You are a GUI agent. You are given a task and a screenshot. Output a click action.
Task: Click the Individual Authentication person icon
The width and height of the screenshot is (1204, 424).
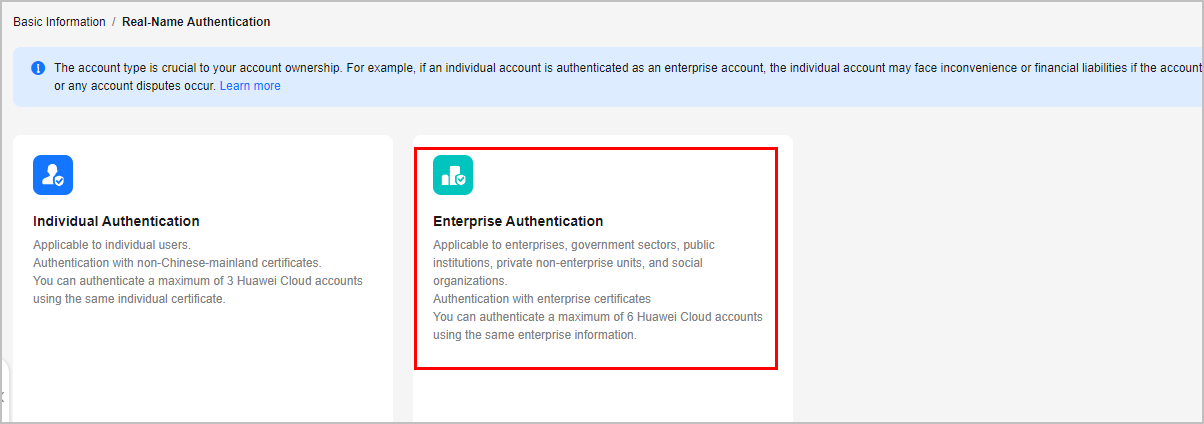(x=53, y=175)
